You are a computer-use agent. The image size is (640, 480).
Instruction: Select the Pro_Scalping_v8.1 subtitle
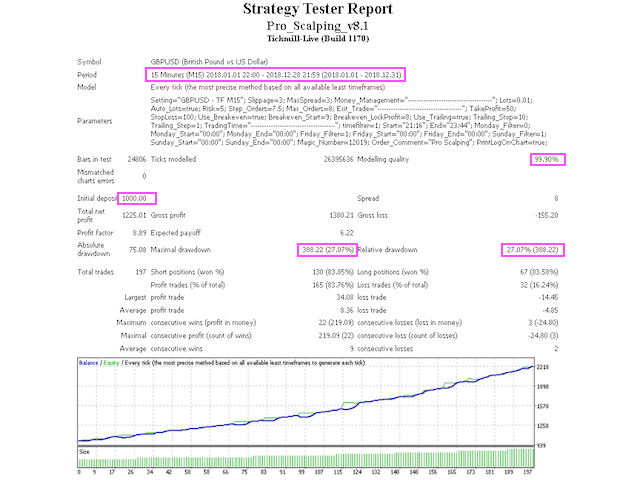pyautogui.click(x=318, y=26)
